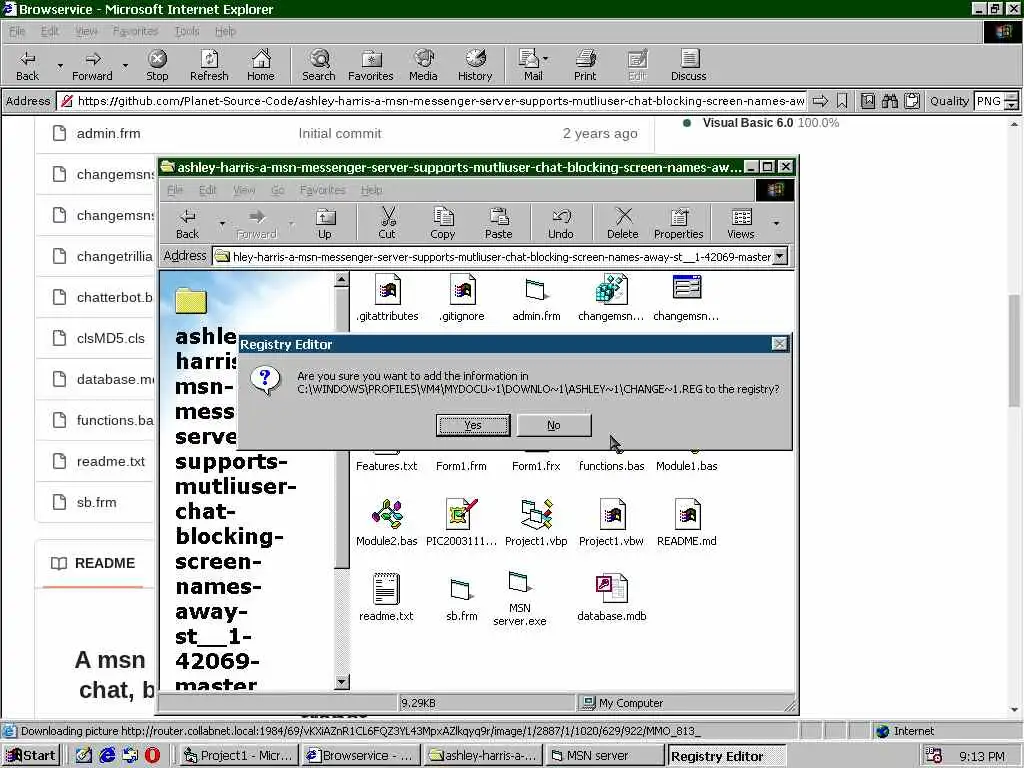Image resolution: width=1024 pixels, height=768 pixels.
Task: Open Views dropdown arrow in folder window
Action: (776, 223)
